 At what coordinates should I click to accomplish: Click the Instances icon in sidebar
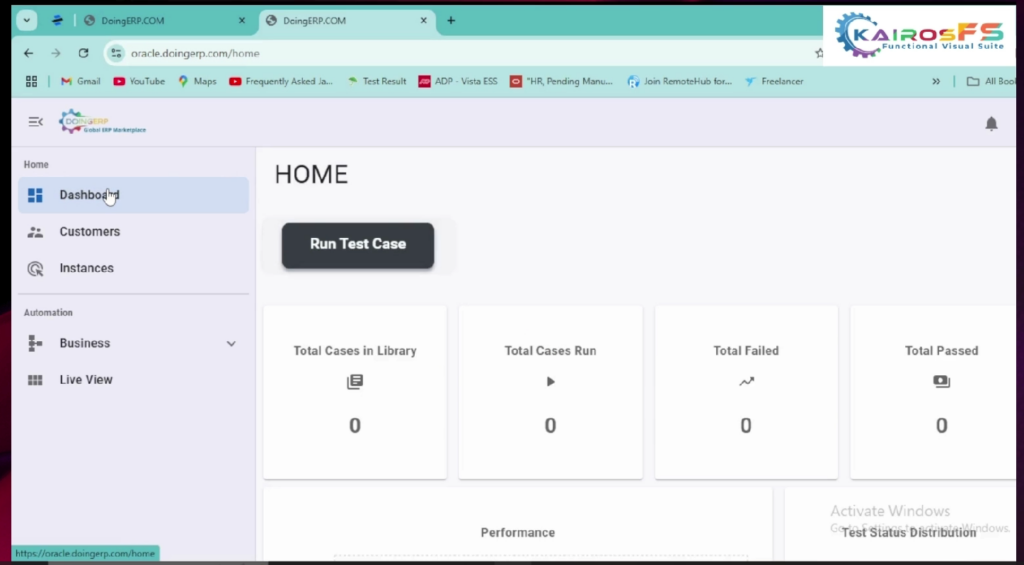coord(35,269)
